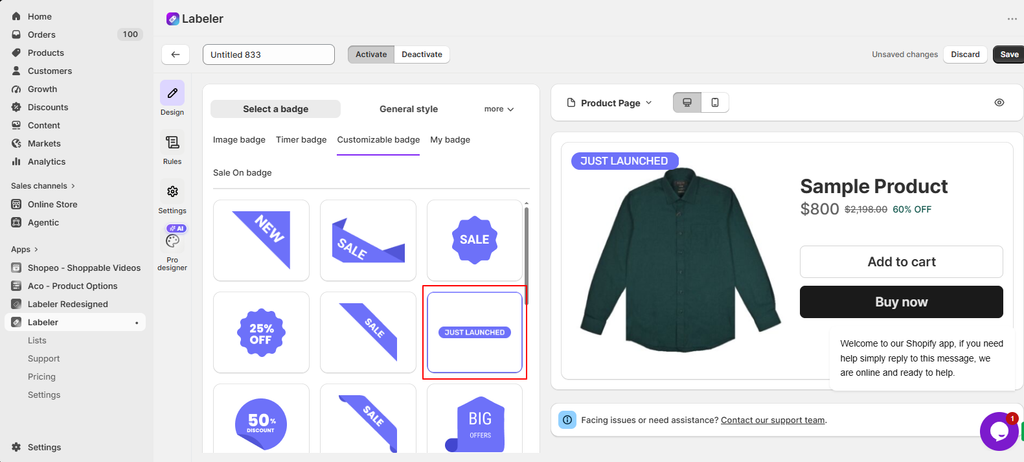The height and width of the screenshot is (462, 1024).
Task: Open the three-dot menu at top right
Action: click(1012, 19)
